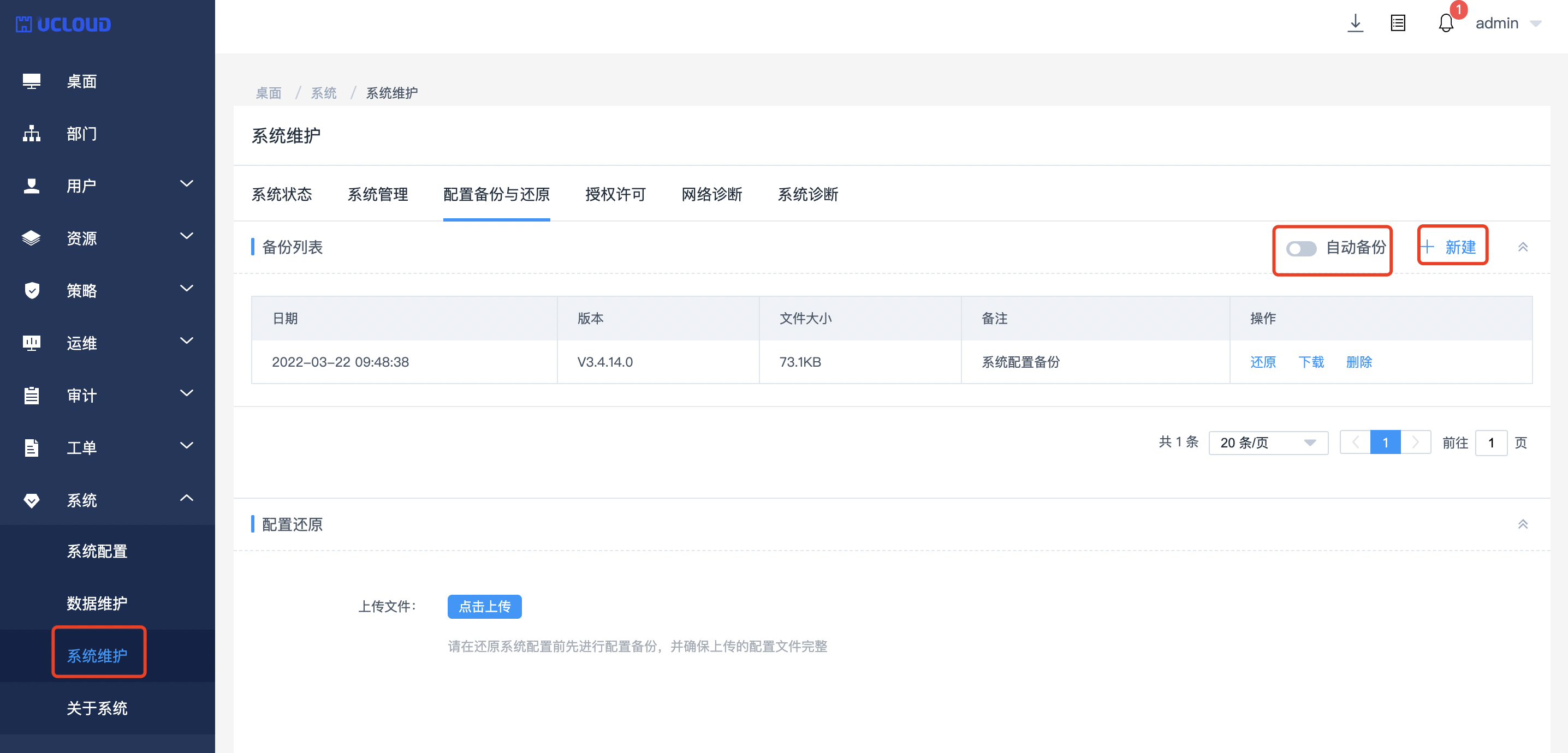Screen dimensions: 1568x753
Task: Select the 配置备份与还原 tab
Action: pyautogui.click(x=496, y=195)
